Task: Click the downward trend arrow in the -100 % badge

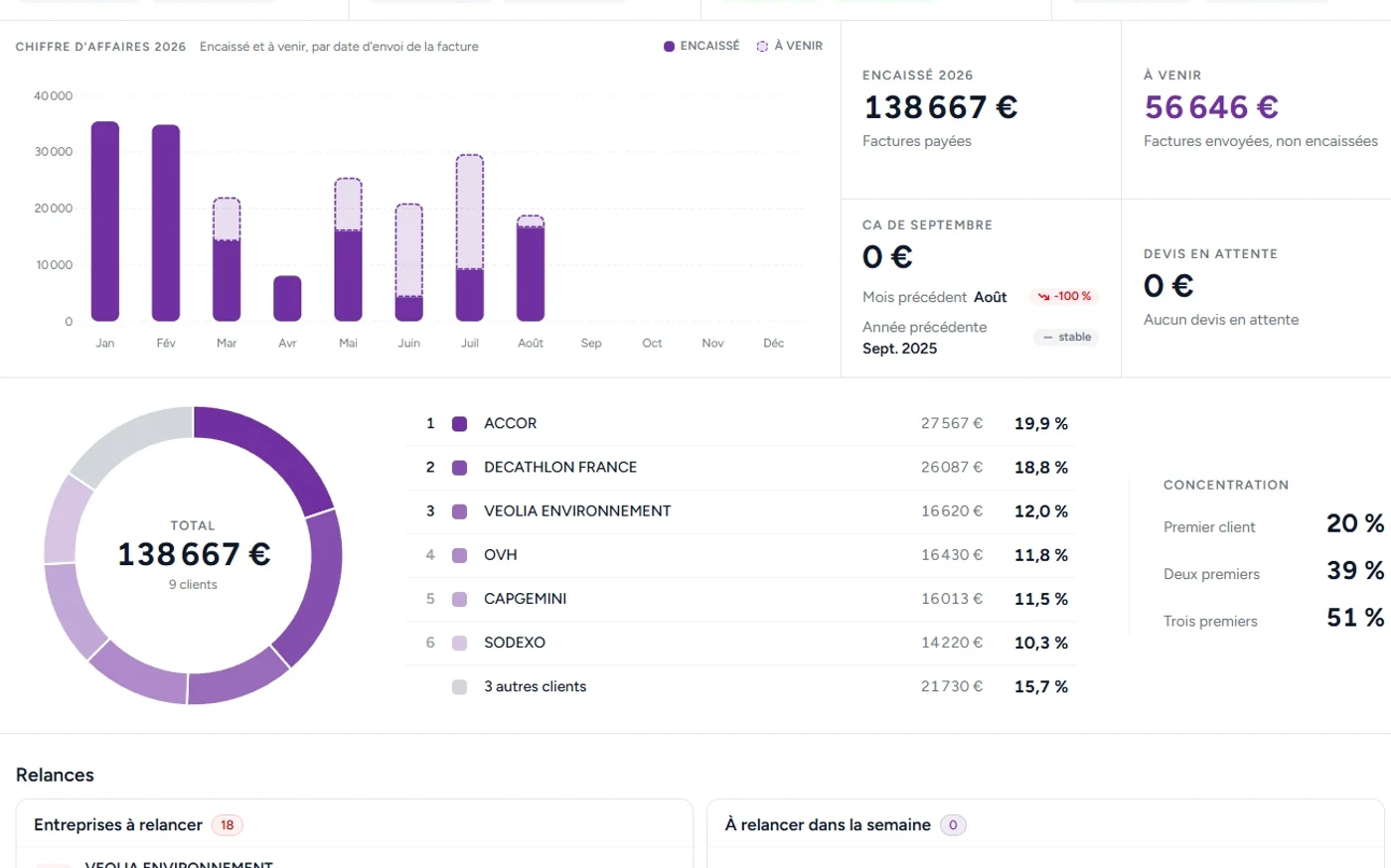Action: (1043, 296)
